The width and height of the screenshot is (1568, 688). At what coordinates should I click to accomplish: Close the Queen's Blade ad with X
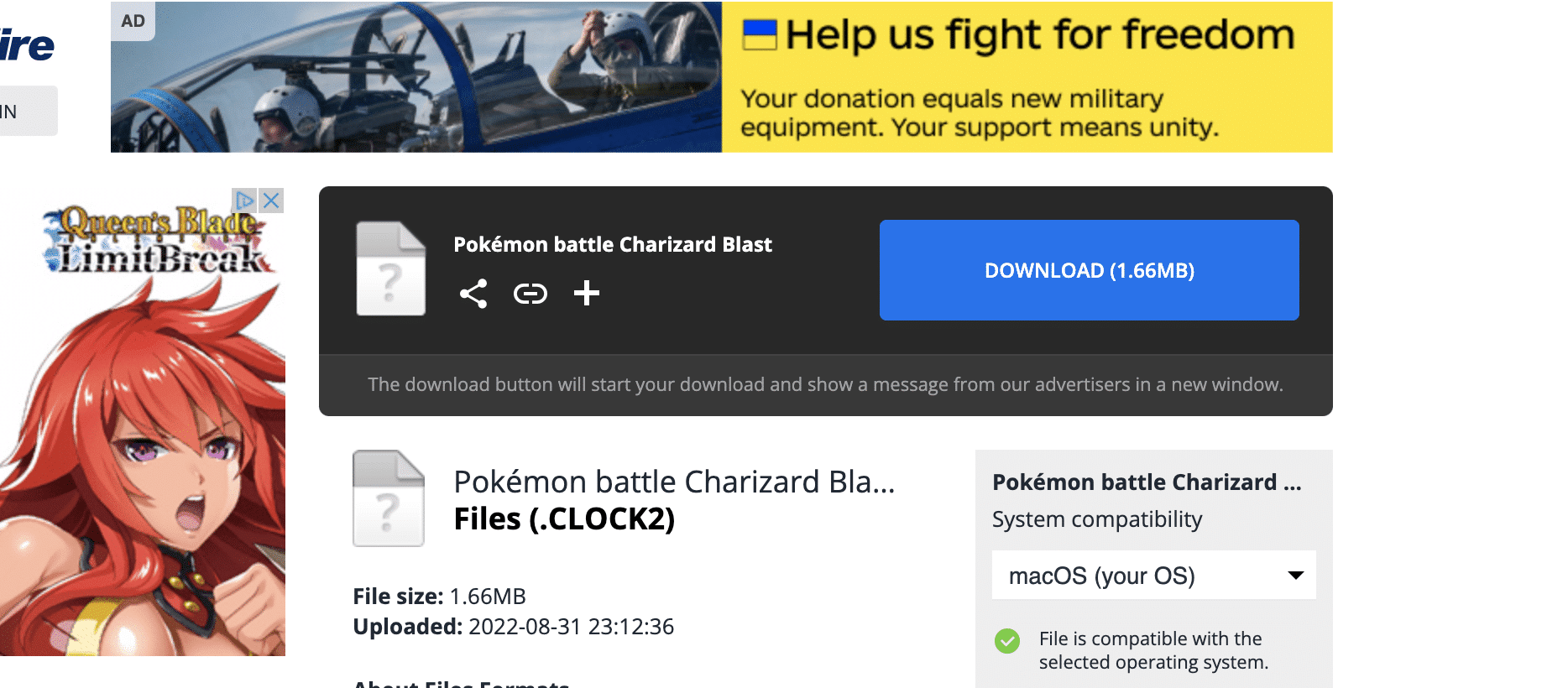tap(271, 201)
